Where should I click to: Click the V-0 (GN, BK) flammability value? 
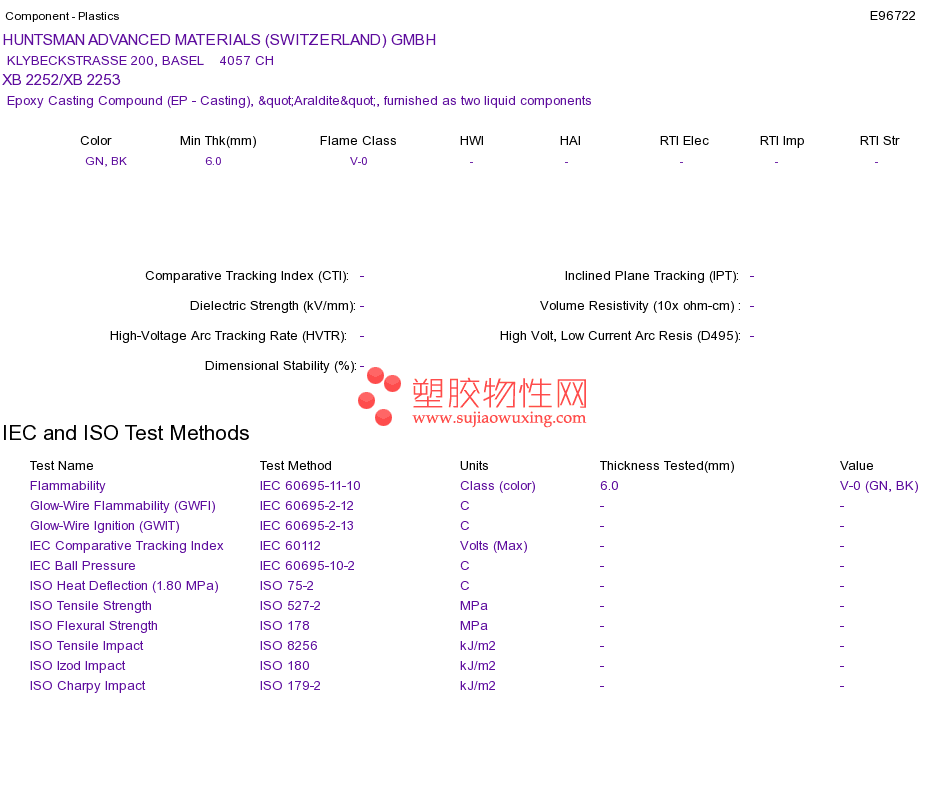(879, 486)
